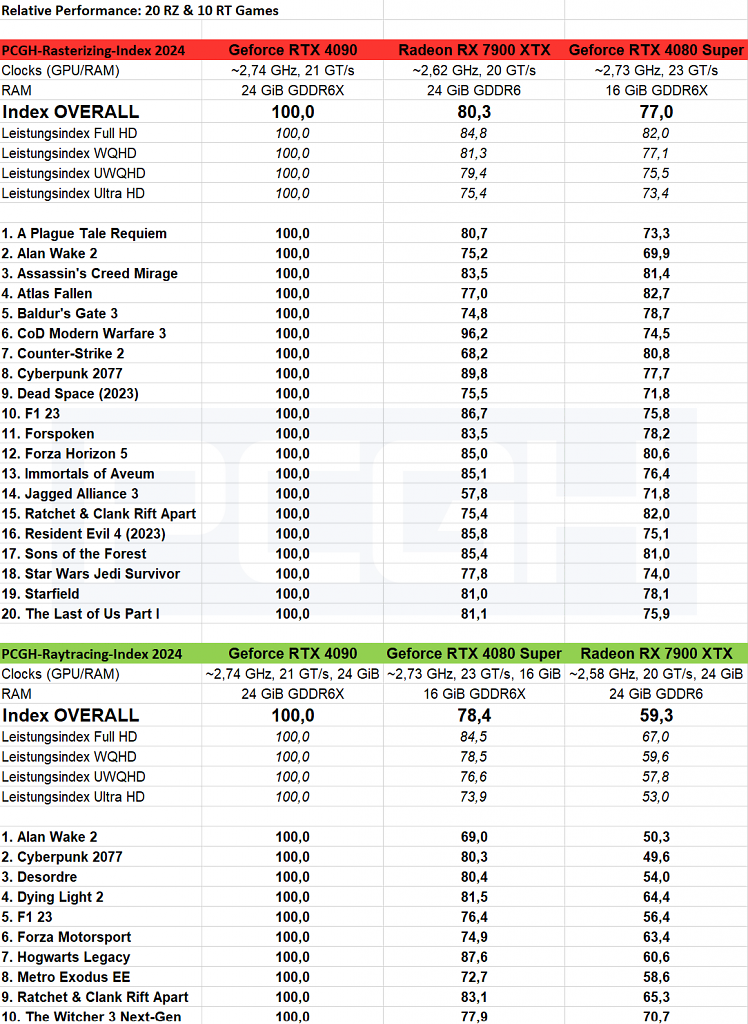The image size is (748, 1024).
Task: Select the raytracing Full HD value '67,0'
Action: click(x=655, y=737)
